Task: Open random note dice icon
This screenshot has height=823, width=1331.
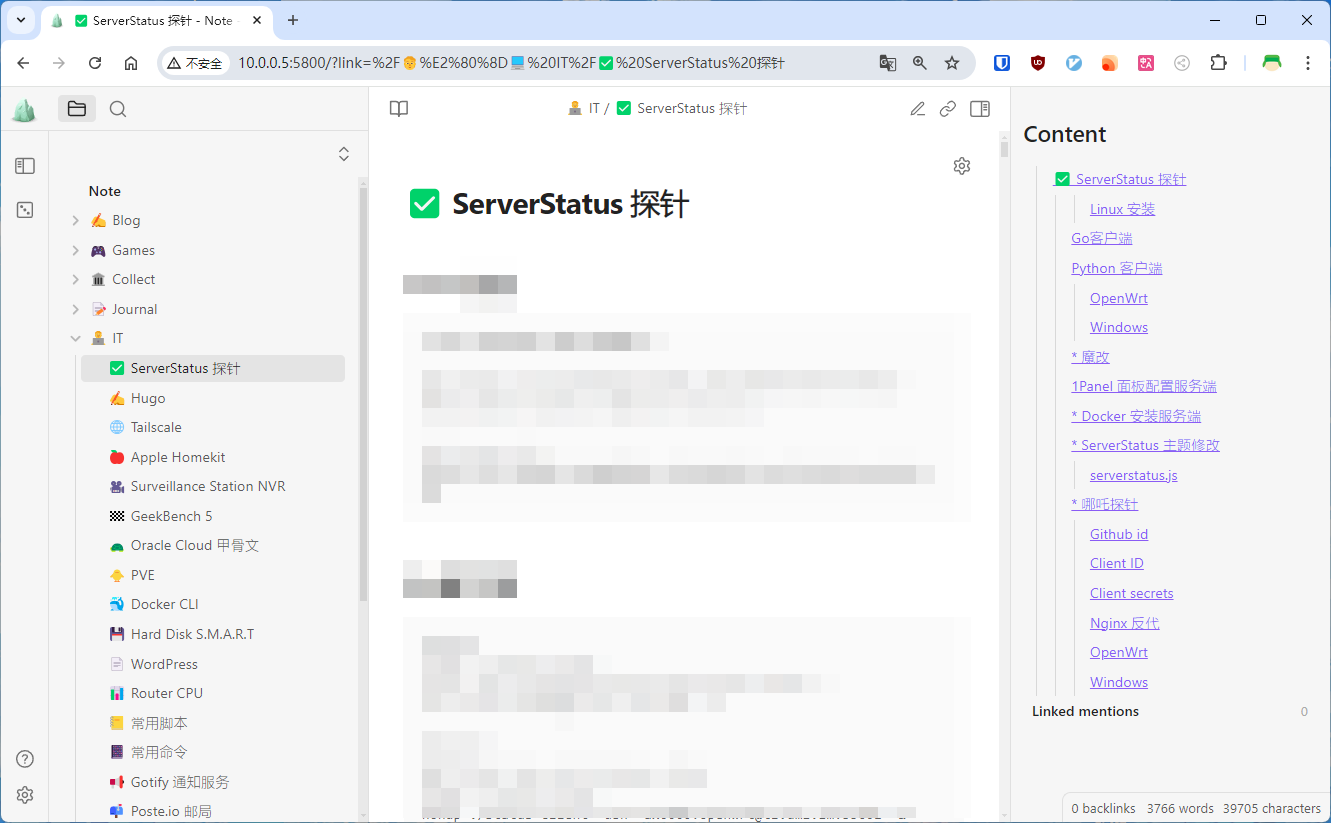Action: tap(25, 210)
